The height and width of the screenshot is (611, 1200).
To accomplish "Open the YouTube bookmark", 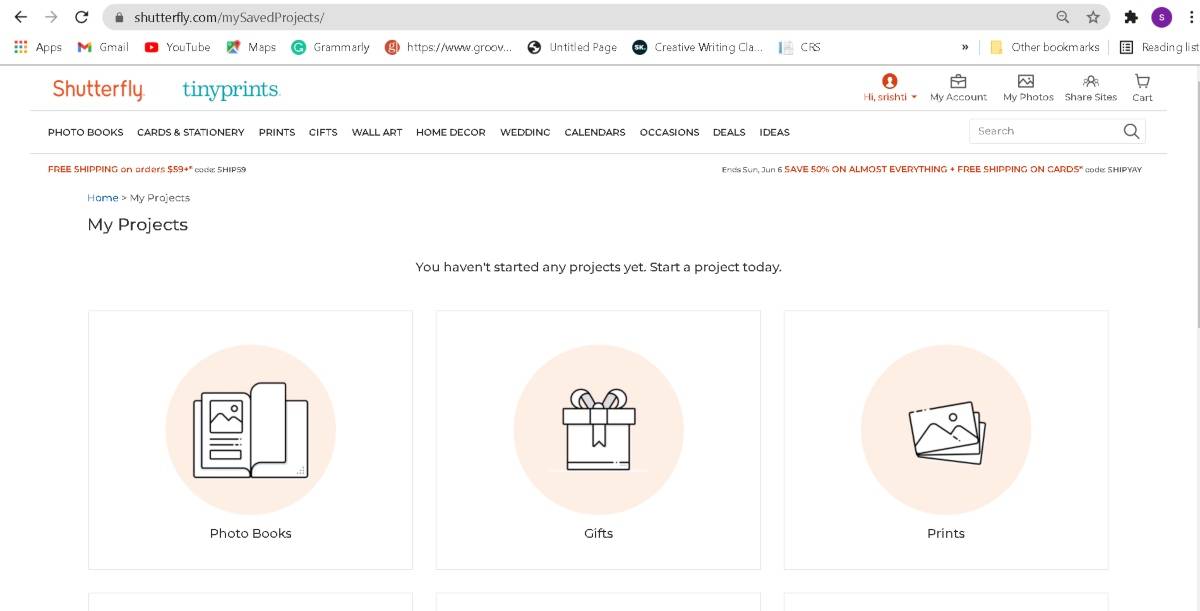I will pyautogui.click(x=177, y=47).
